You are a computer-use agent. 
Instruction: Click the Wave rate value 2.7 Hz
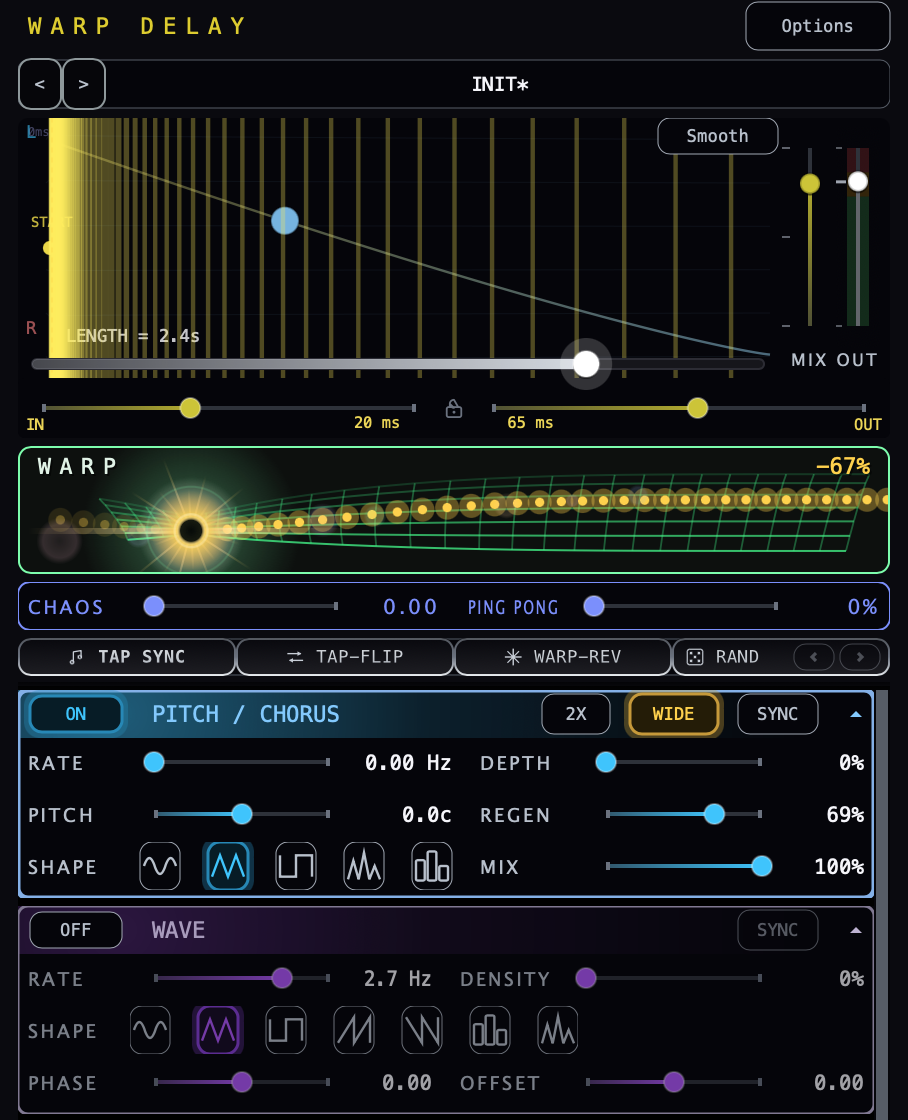397,979
